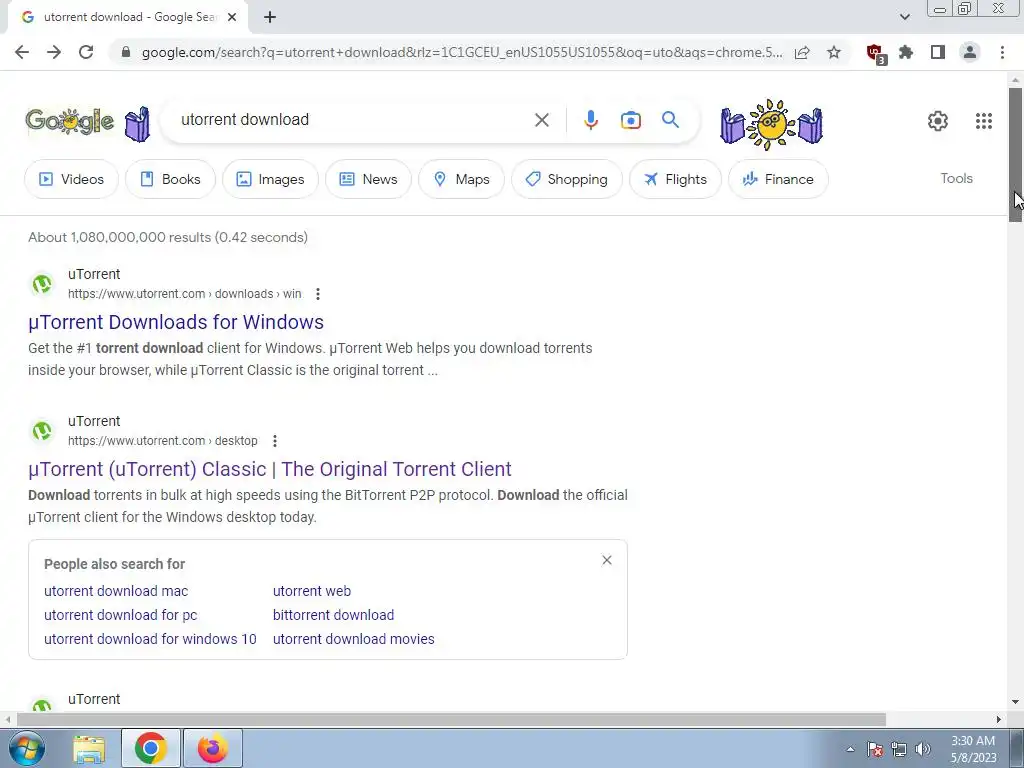Image resolution: width=1024 pixels, height=768 pixels.
Task: Open options for the desktop result
Action: (x=275, y=441)
